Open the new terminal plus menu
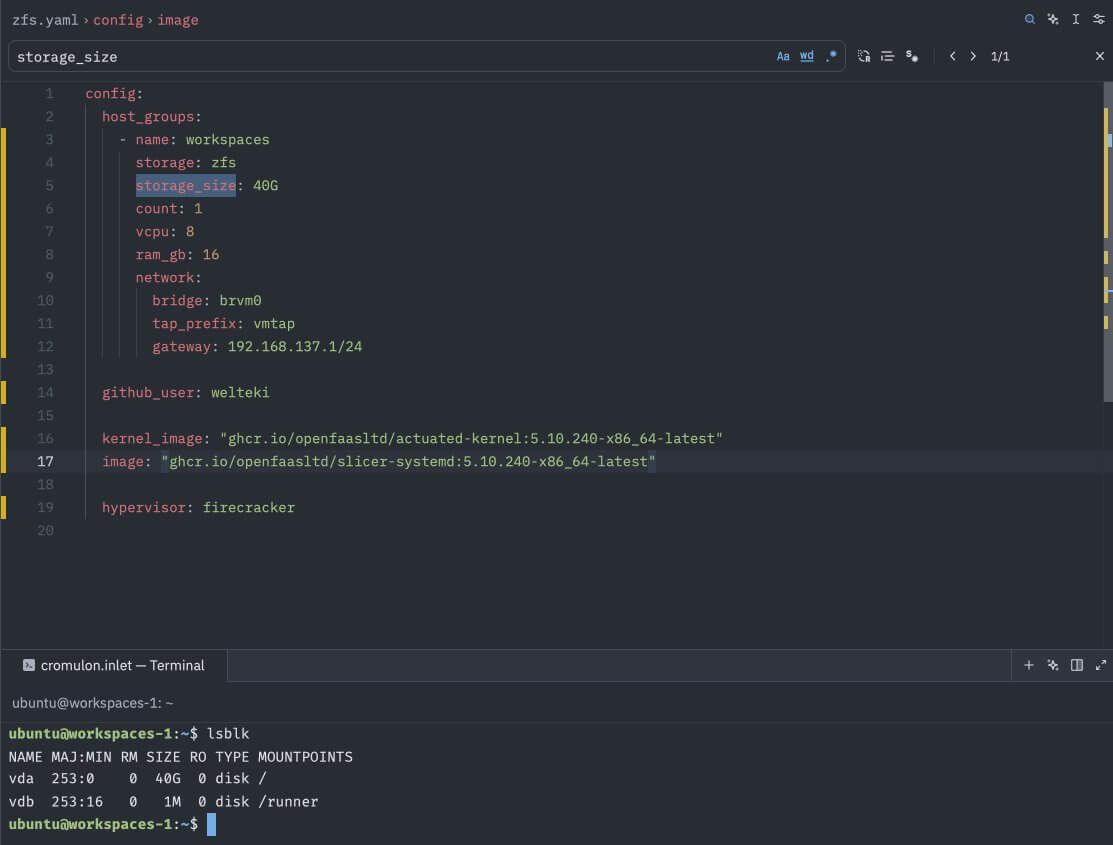 coord(1028,665)
